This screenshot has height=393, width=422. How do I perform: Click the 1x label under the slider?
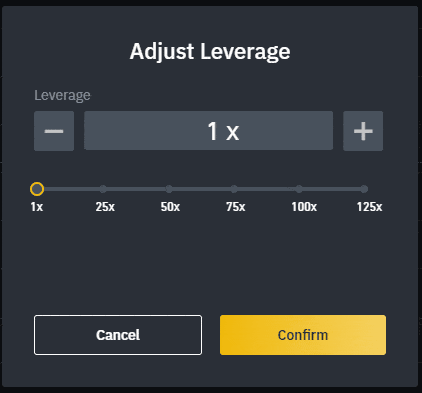(37, 207)
